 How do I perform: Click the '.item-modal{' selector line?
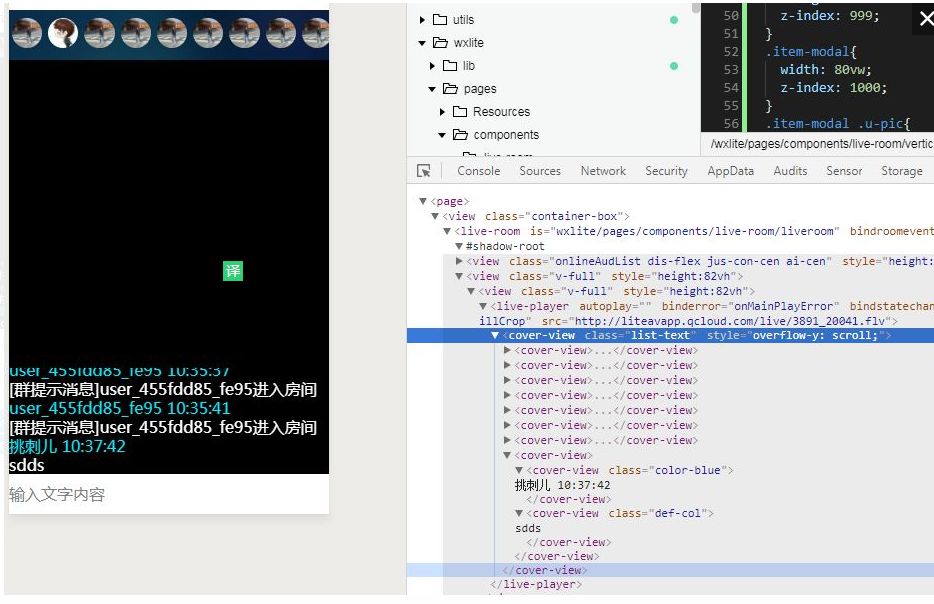(x=811, y=52)
